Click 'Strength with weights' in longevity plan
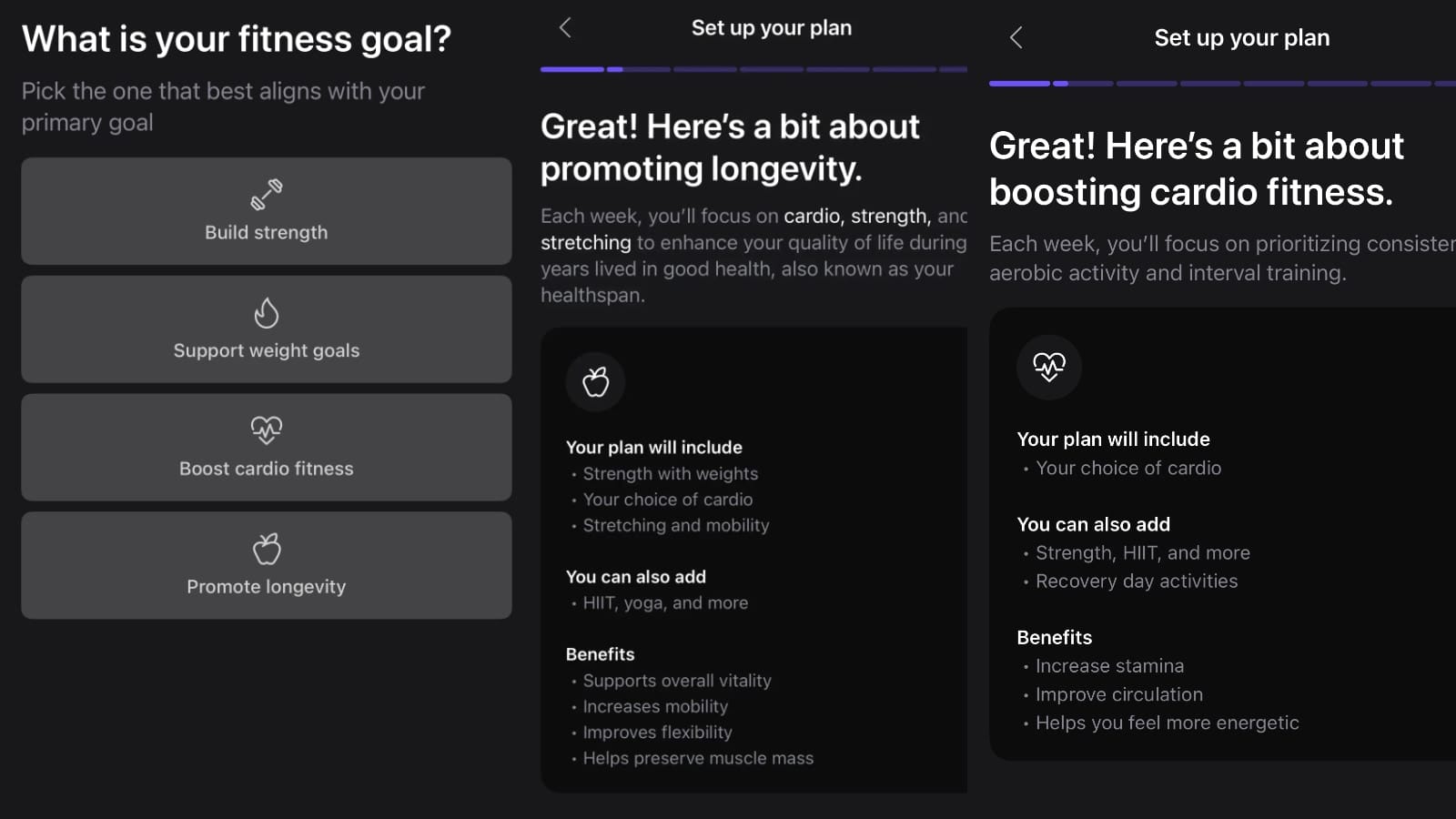The height and width of the screenshot is (819, 1456). coord(671,473)
